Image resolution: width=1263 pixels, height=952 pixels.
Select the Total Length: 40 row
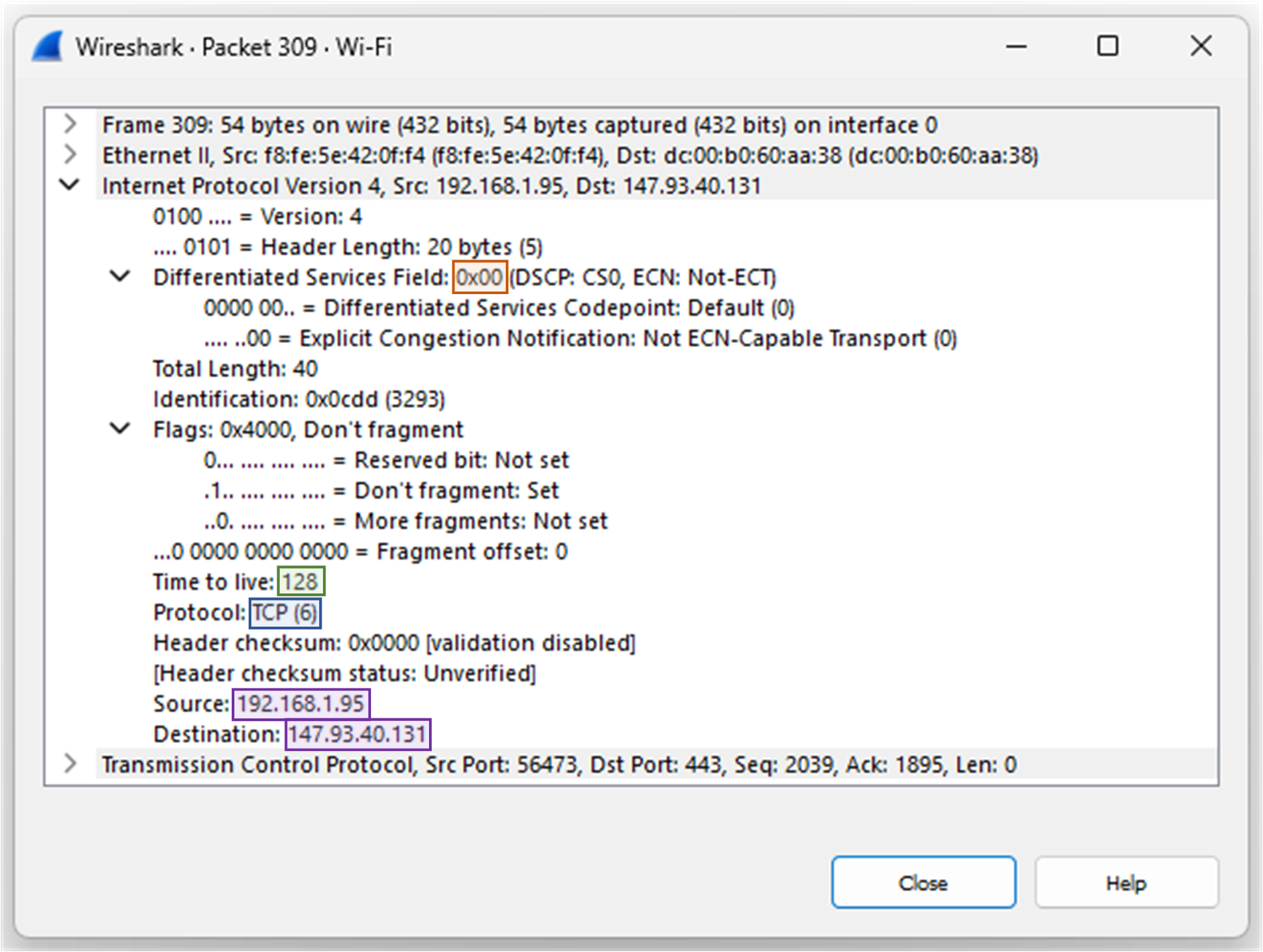point(235,369)
